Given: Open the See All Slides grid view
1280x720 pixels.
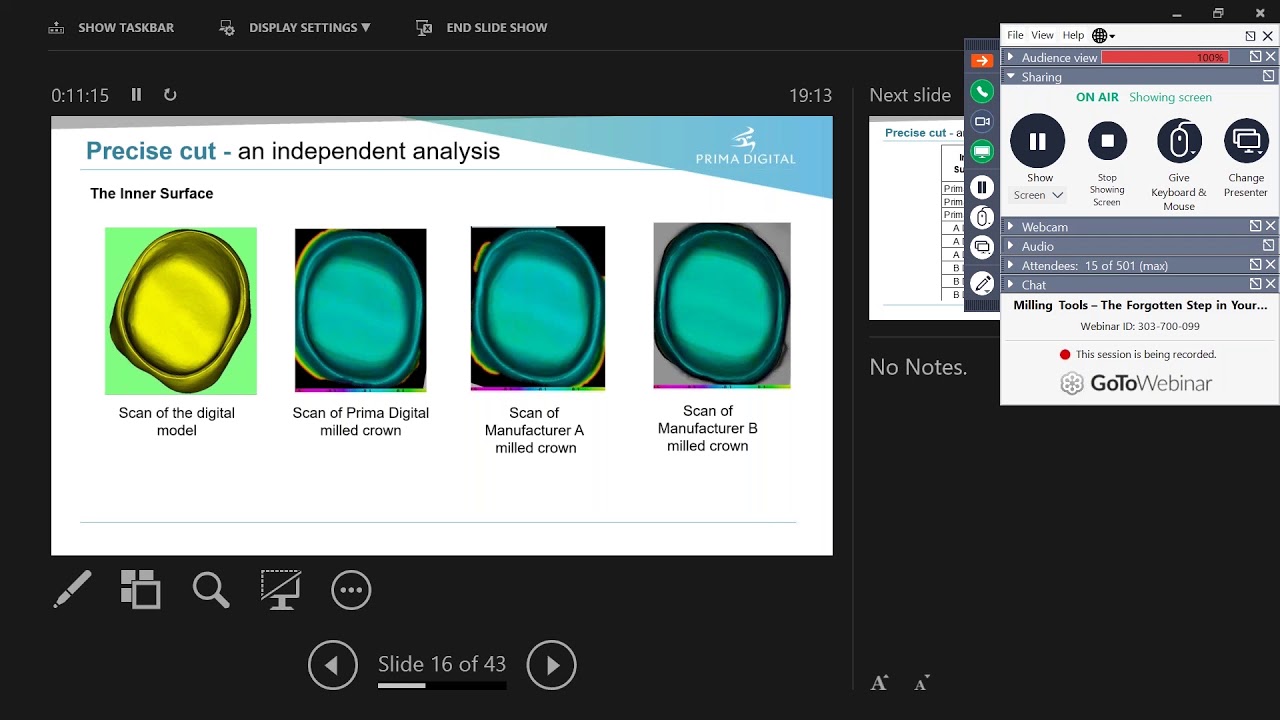Looking at the screenshot, I should point(141,590).
